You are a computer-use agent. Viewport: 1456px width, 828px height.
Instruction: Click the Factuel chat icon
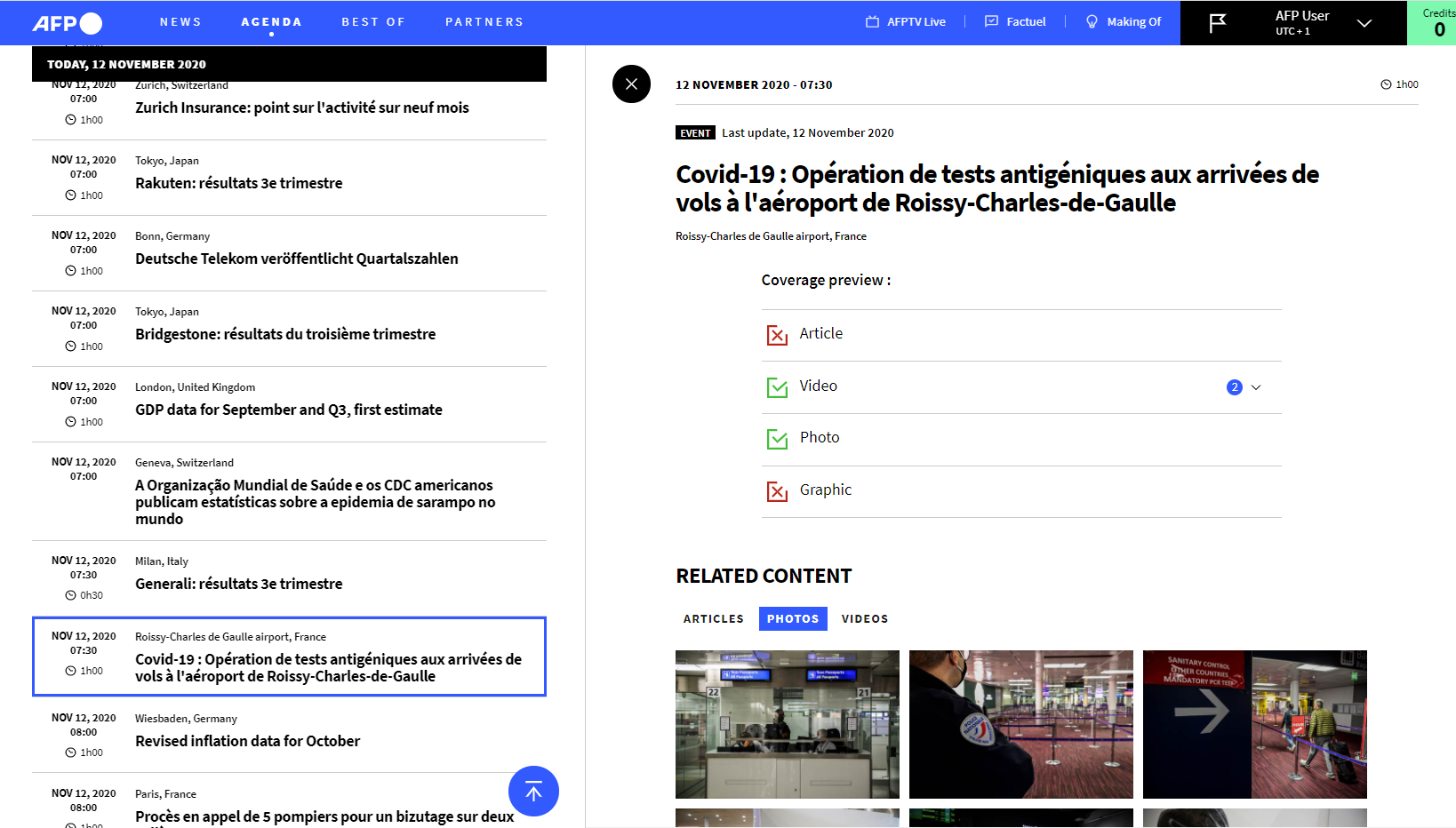click(992, 21)
